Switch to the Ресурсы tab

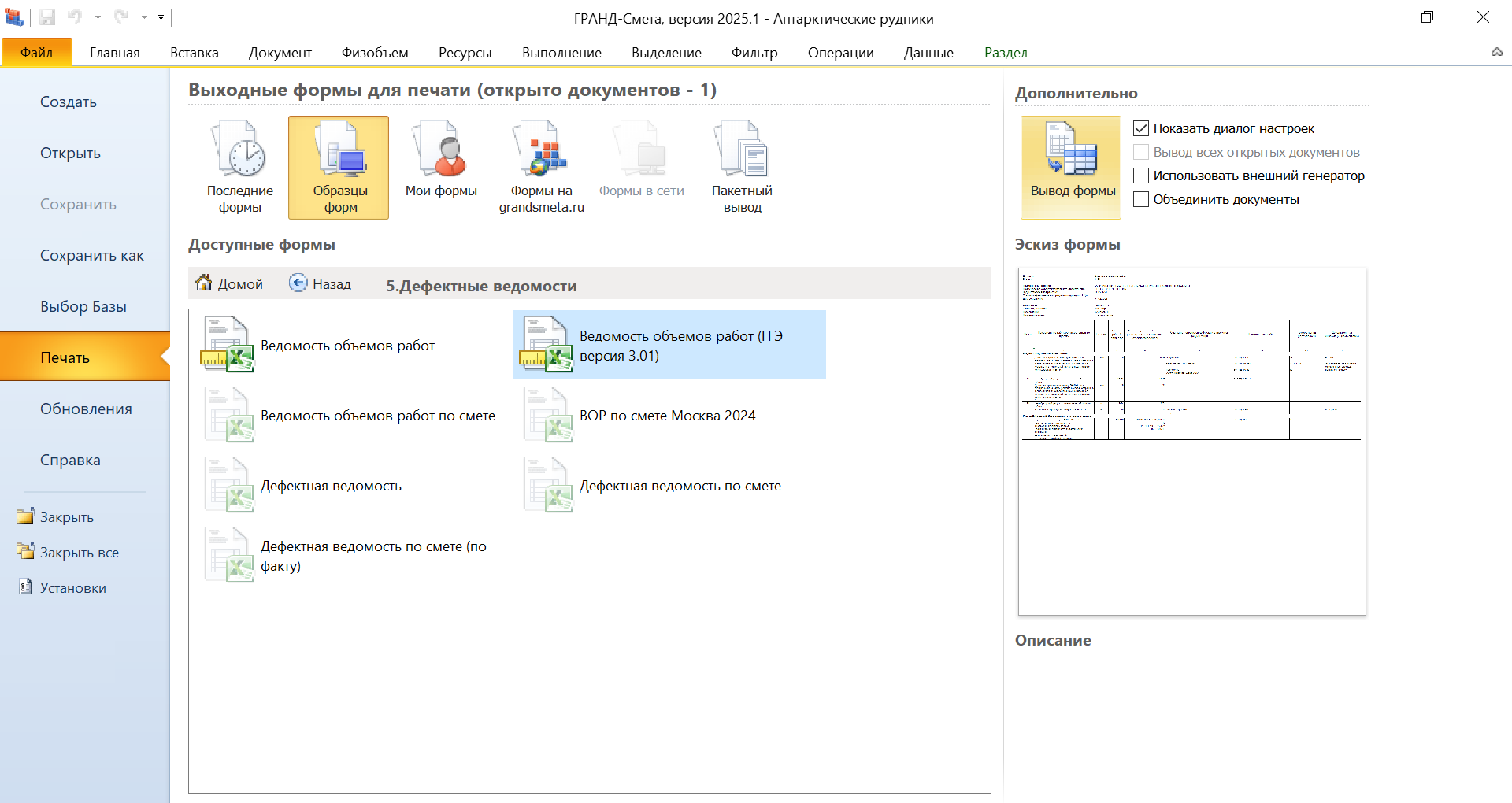tap(465, 52)
